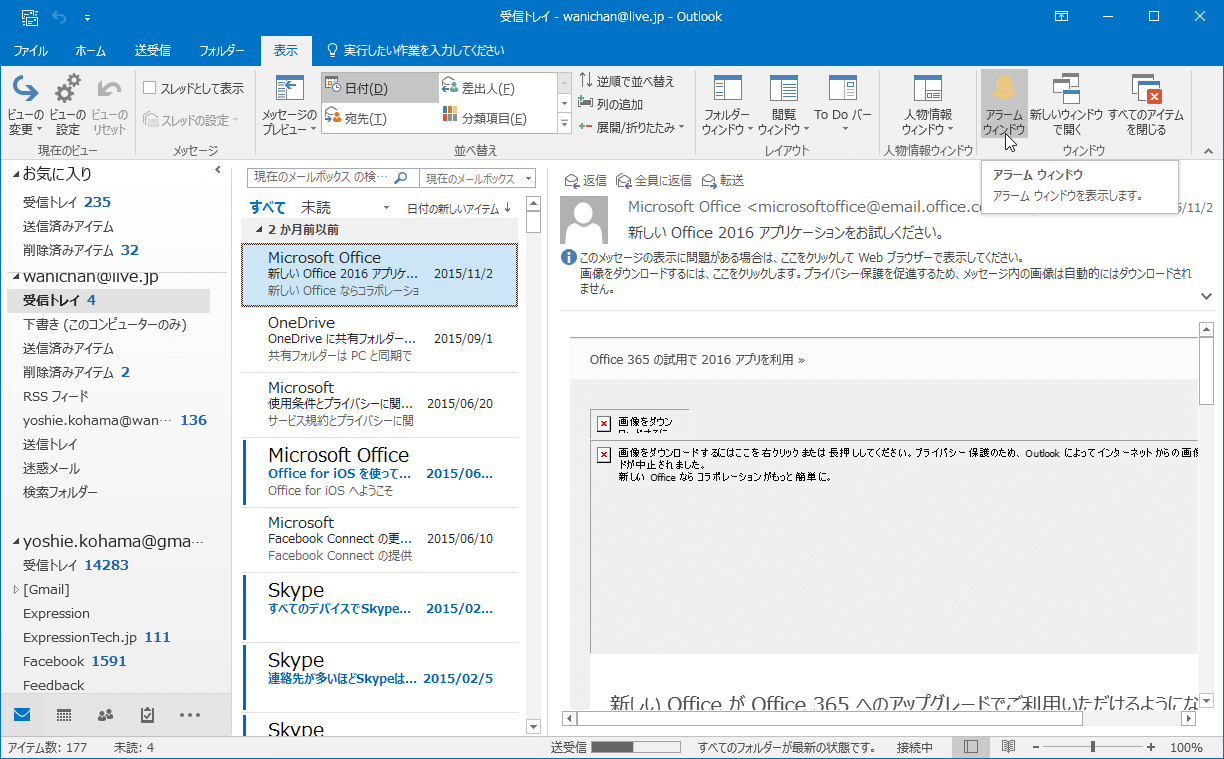Open the search scope dropdown (現在のメールボックス)
Screen dimensions: 1224x759
pos(477,178)
